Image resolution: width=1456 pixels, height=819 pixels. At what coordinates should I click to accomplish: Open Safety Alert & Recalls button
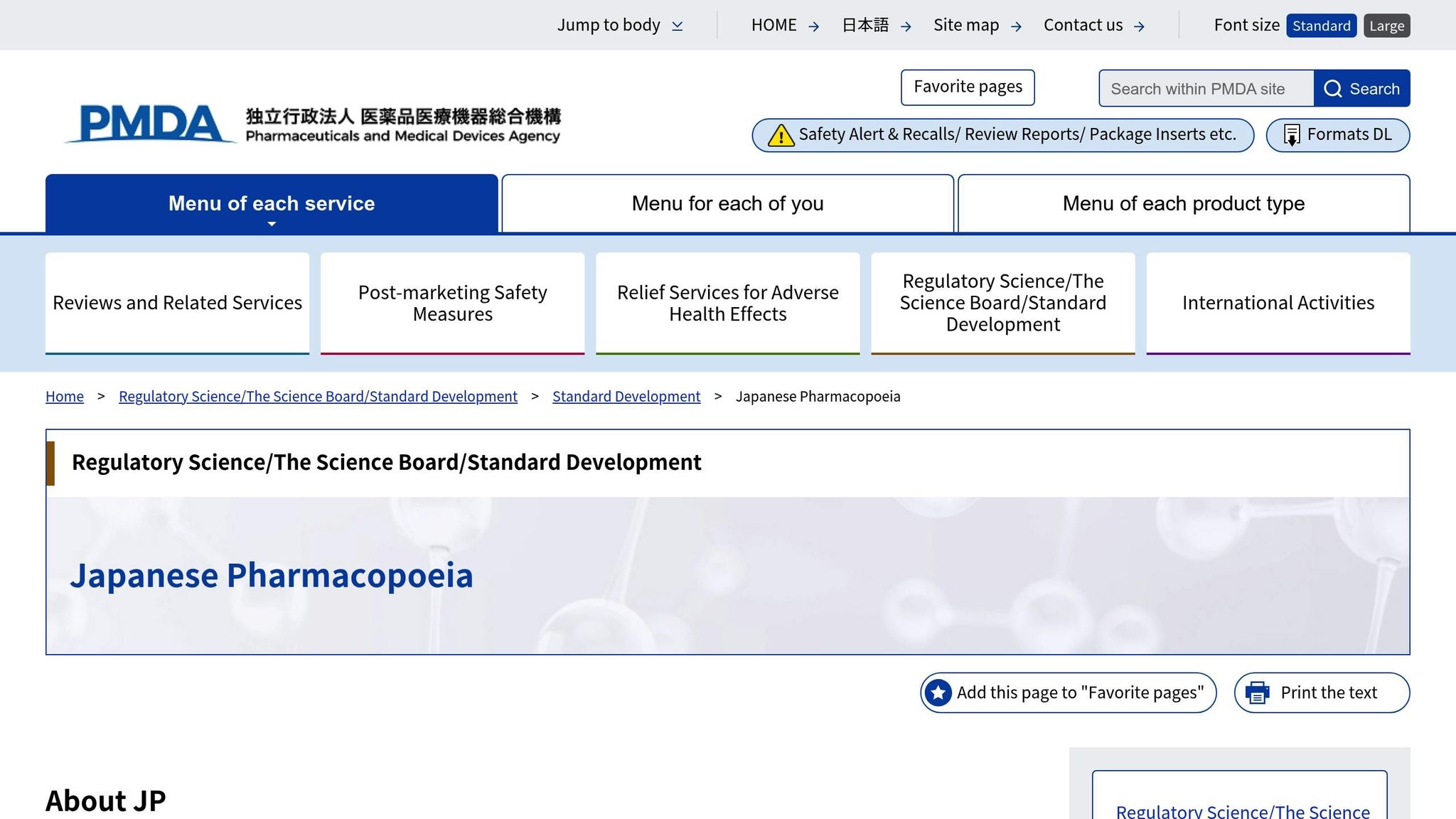[1003, 135]
